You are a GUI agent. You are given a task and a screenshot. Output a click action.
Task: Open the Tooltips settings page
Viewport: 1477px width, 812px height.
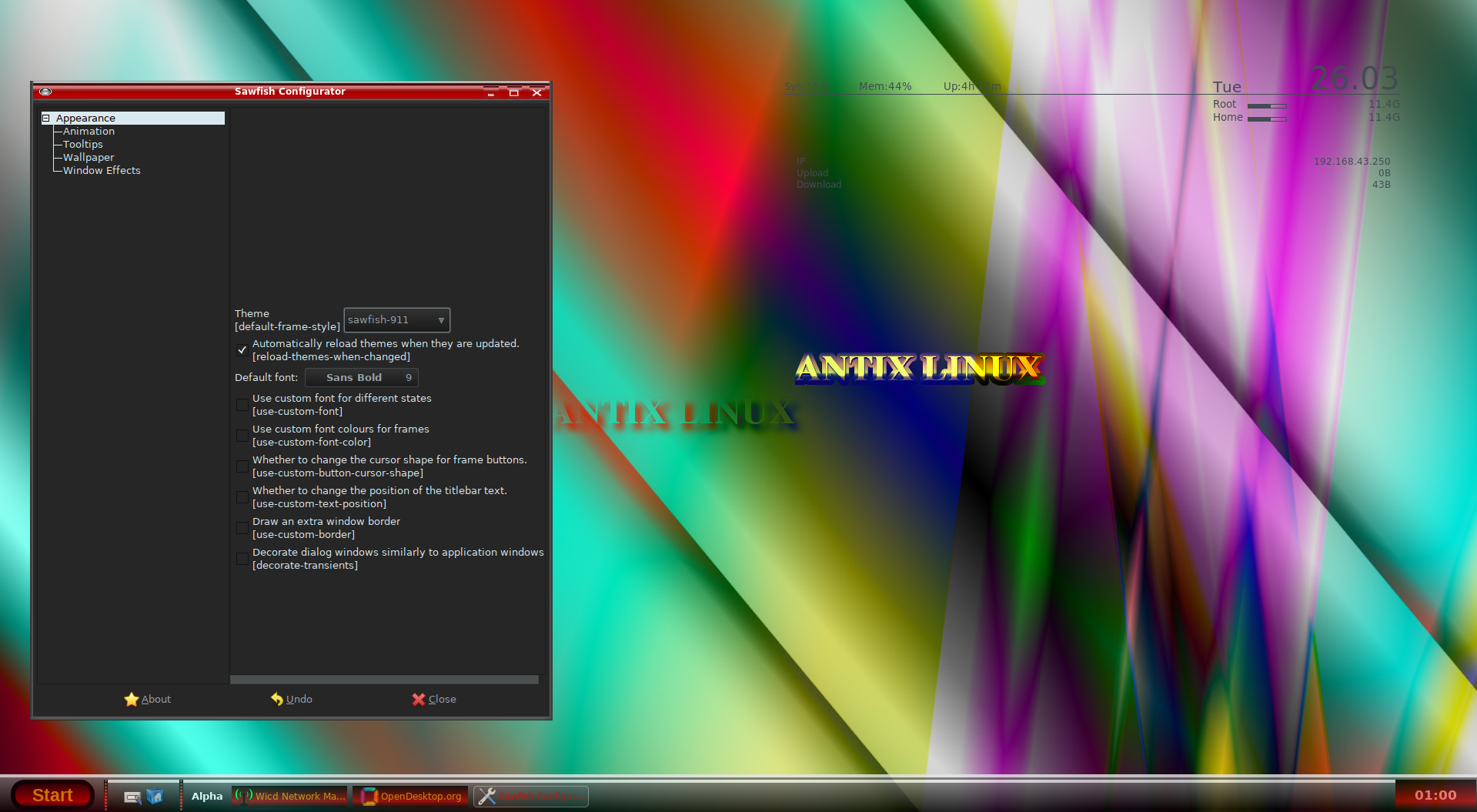coord(82,144)
